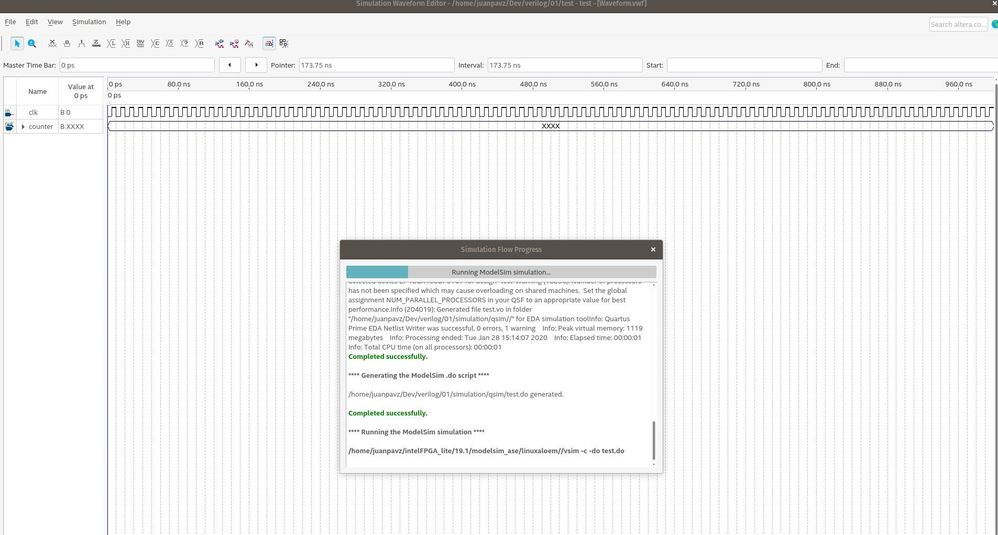Apply Forcing High (1) value
The image size is (998, 535).
coord(81,43)
